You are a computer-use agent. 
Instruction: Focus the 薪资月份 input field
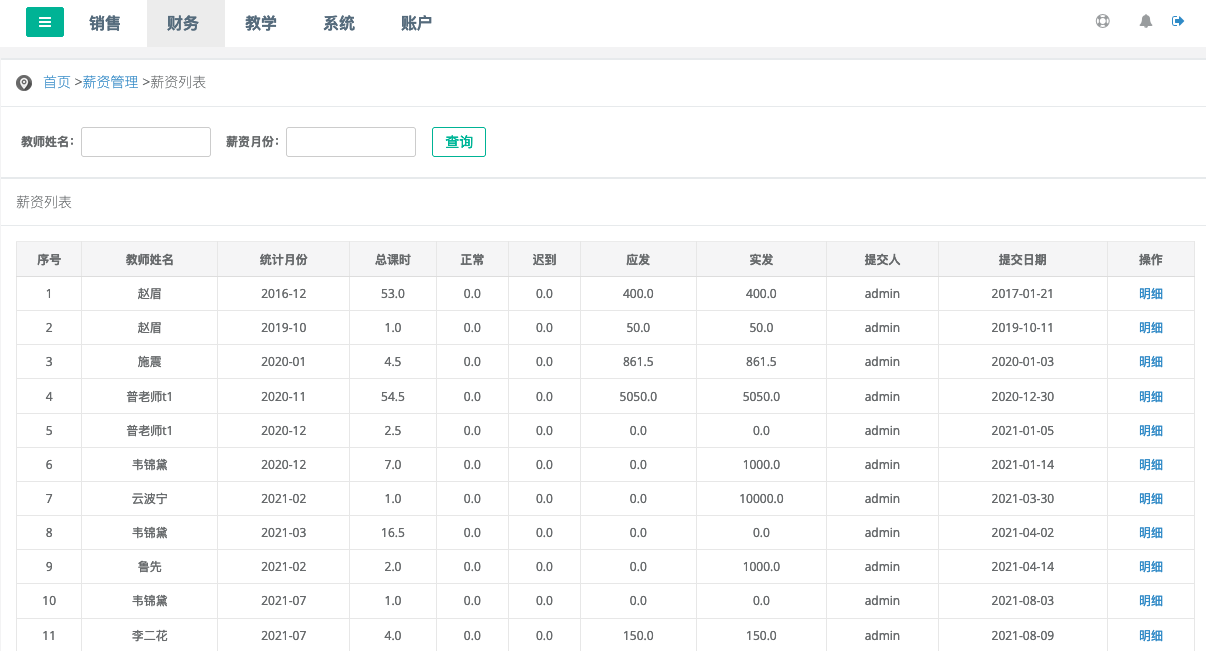(x=351, y=142)
